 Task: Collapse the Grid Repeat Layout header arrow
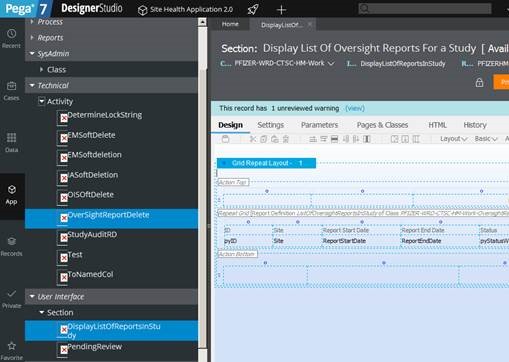(224, 163)
